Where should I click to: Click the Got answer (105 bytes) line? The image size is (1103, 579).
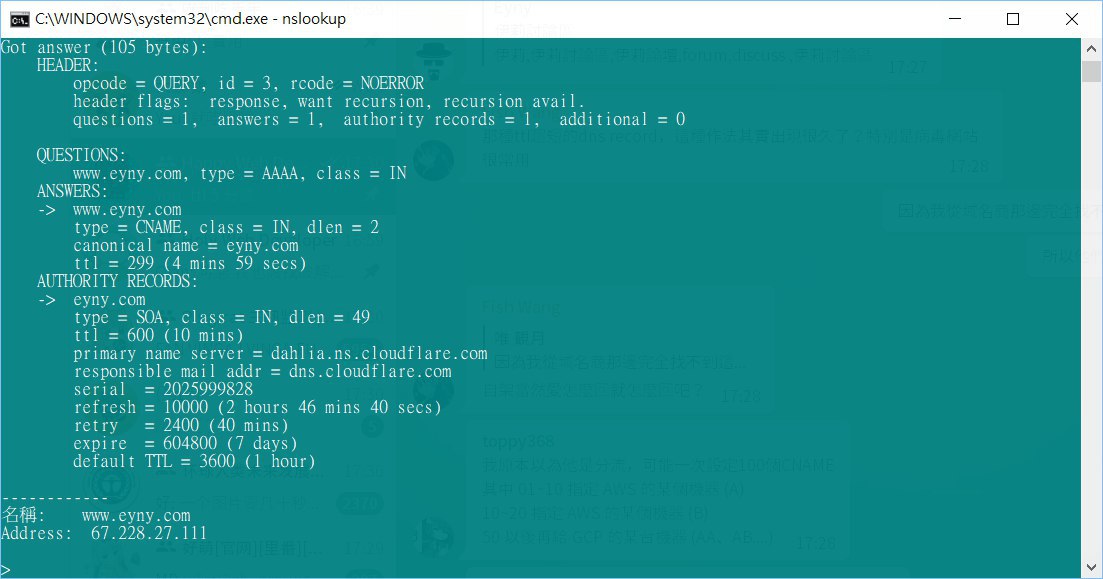point(104,47)
